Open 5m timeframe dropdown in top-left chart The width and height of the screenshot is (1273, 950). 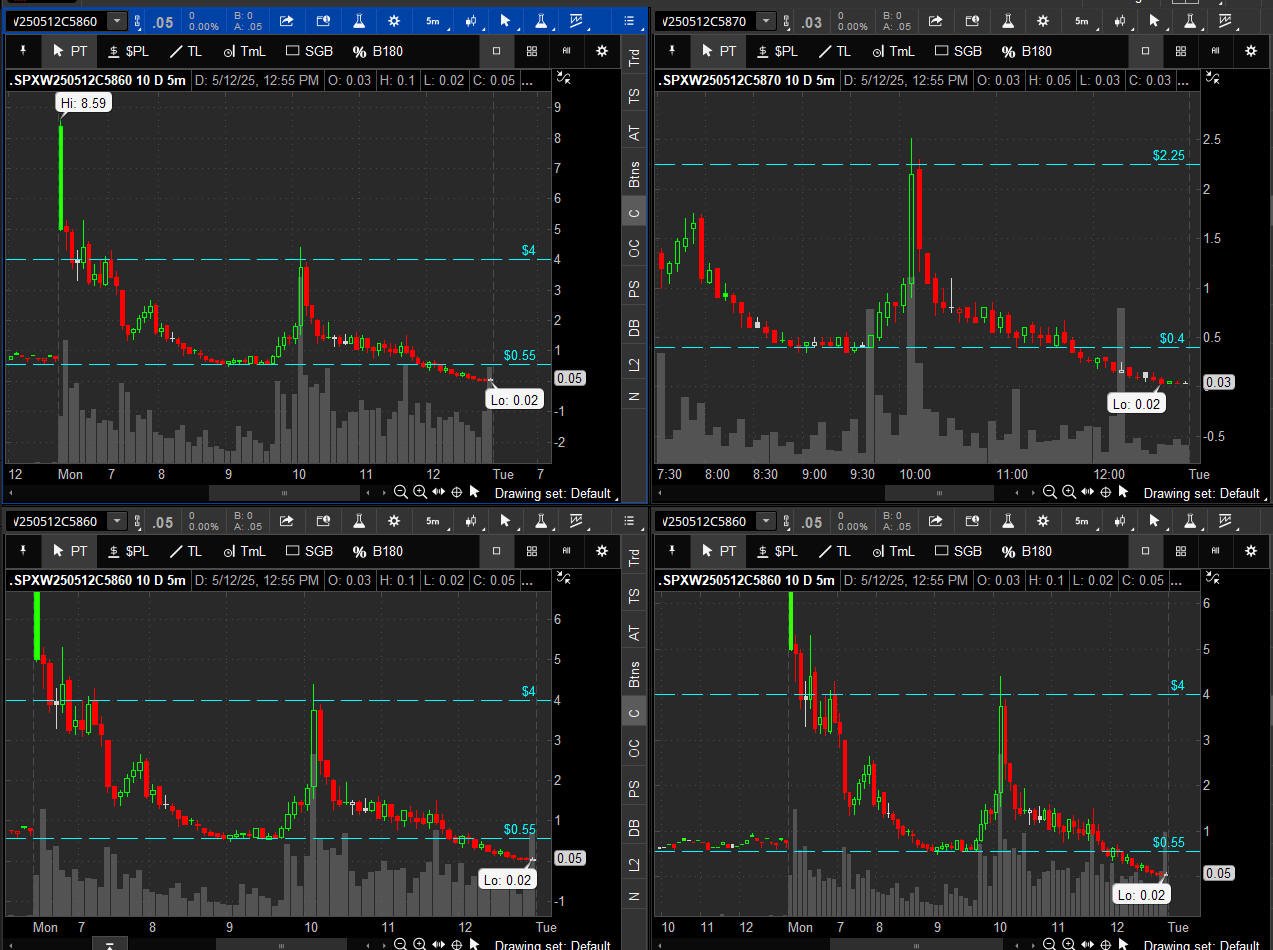[432, 20]
